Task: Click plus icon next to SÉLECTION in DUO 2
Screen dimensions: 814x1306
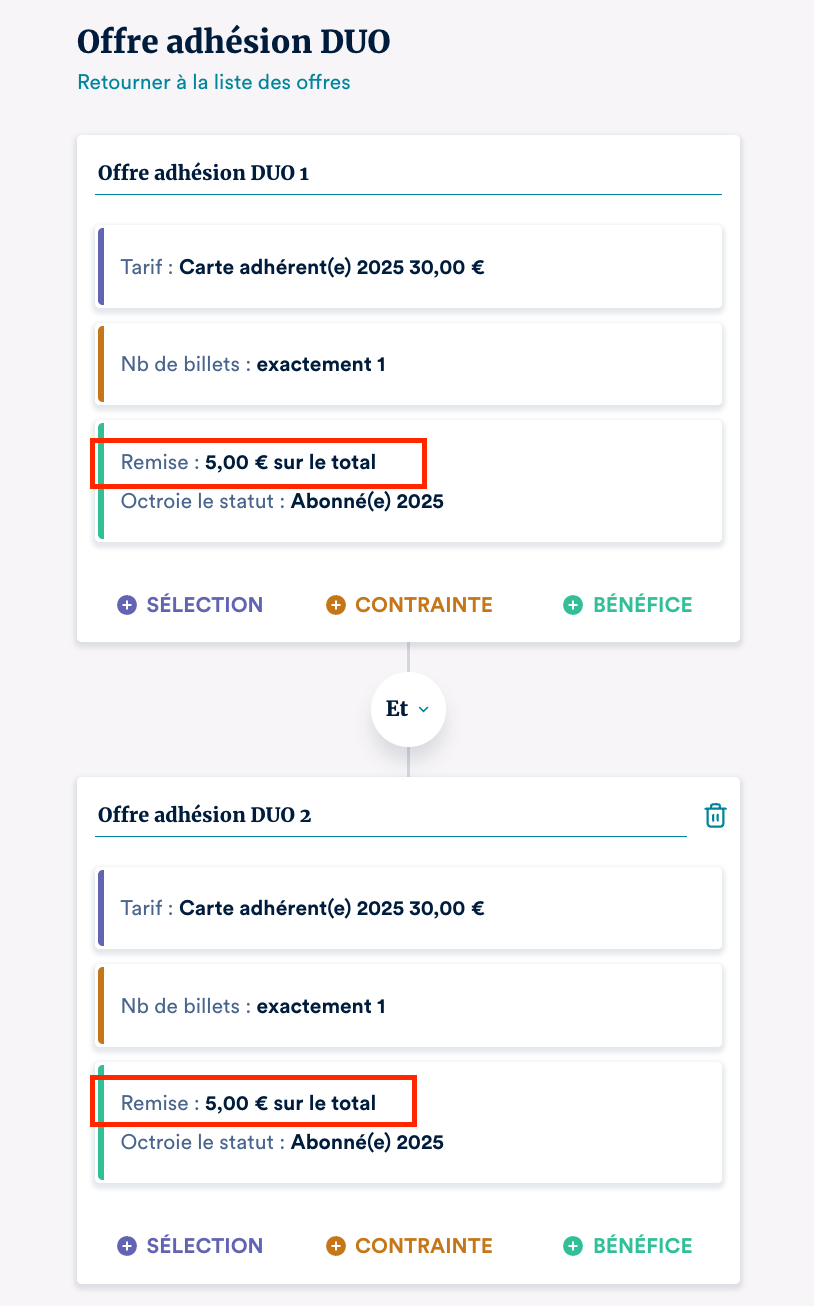Action: 126,1246
